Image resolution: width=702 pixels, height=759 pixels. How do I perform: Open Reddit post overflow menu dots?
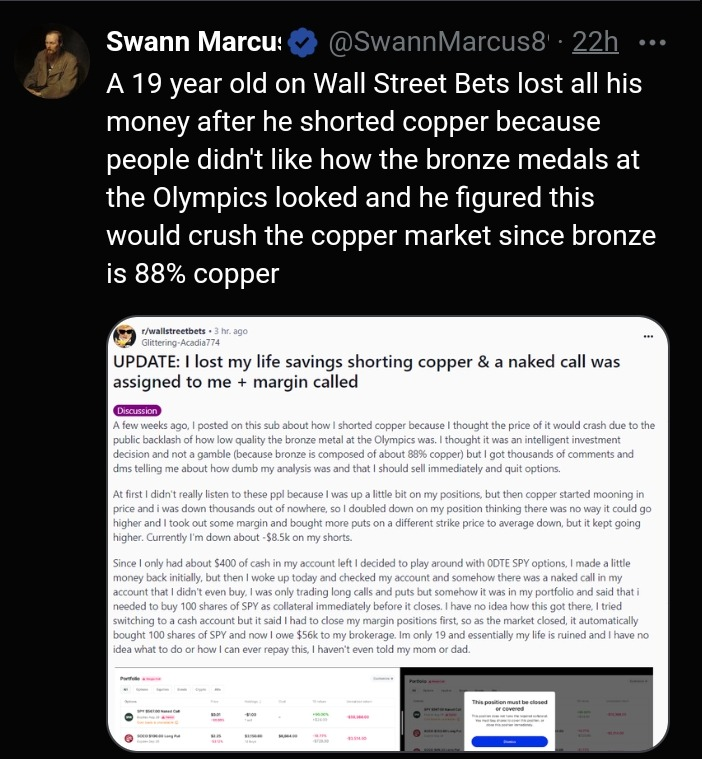coord(648,336)
